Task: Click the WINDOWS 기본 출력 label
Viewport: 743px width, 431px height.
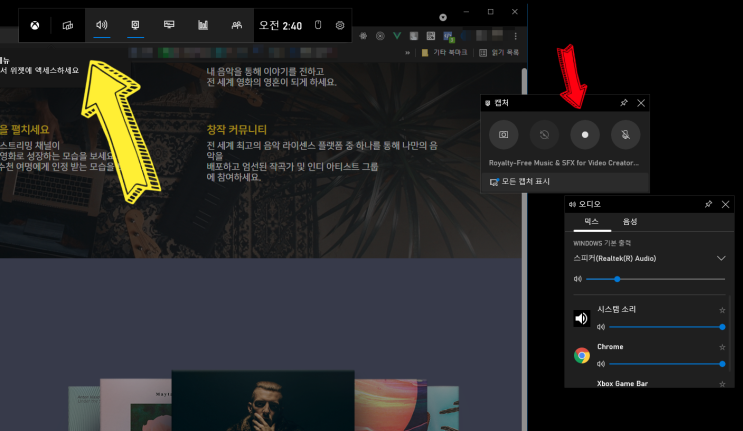Action: (602, 243)
